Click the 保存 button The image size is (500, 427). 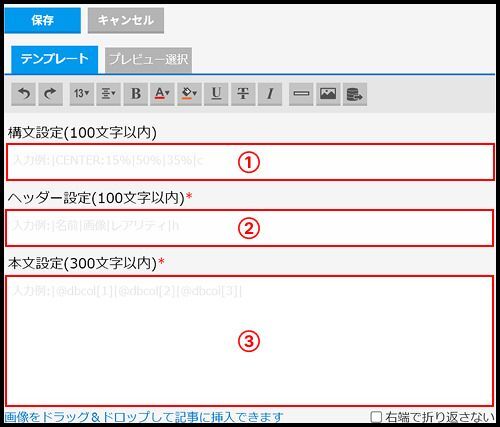point(43,20)
